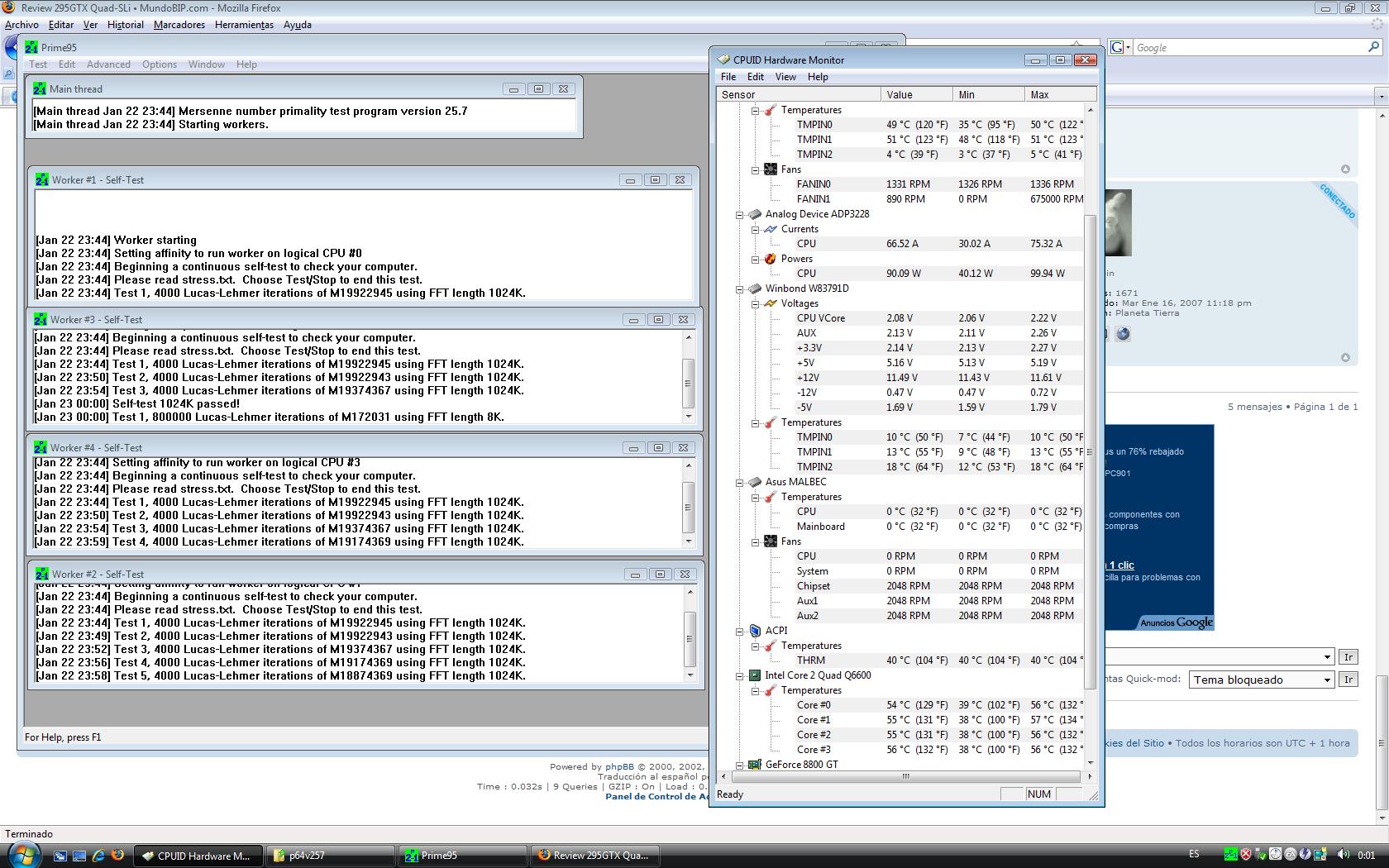Viewport: 1389px width, 868px height.
Task: Click the Worker #2 window icon
Action: 42,574
